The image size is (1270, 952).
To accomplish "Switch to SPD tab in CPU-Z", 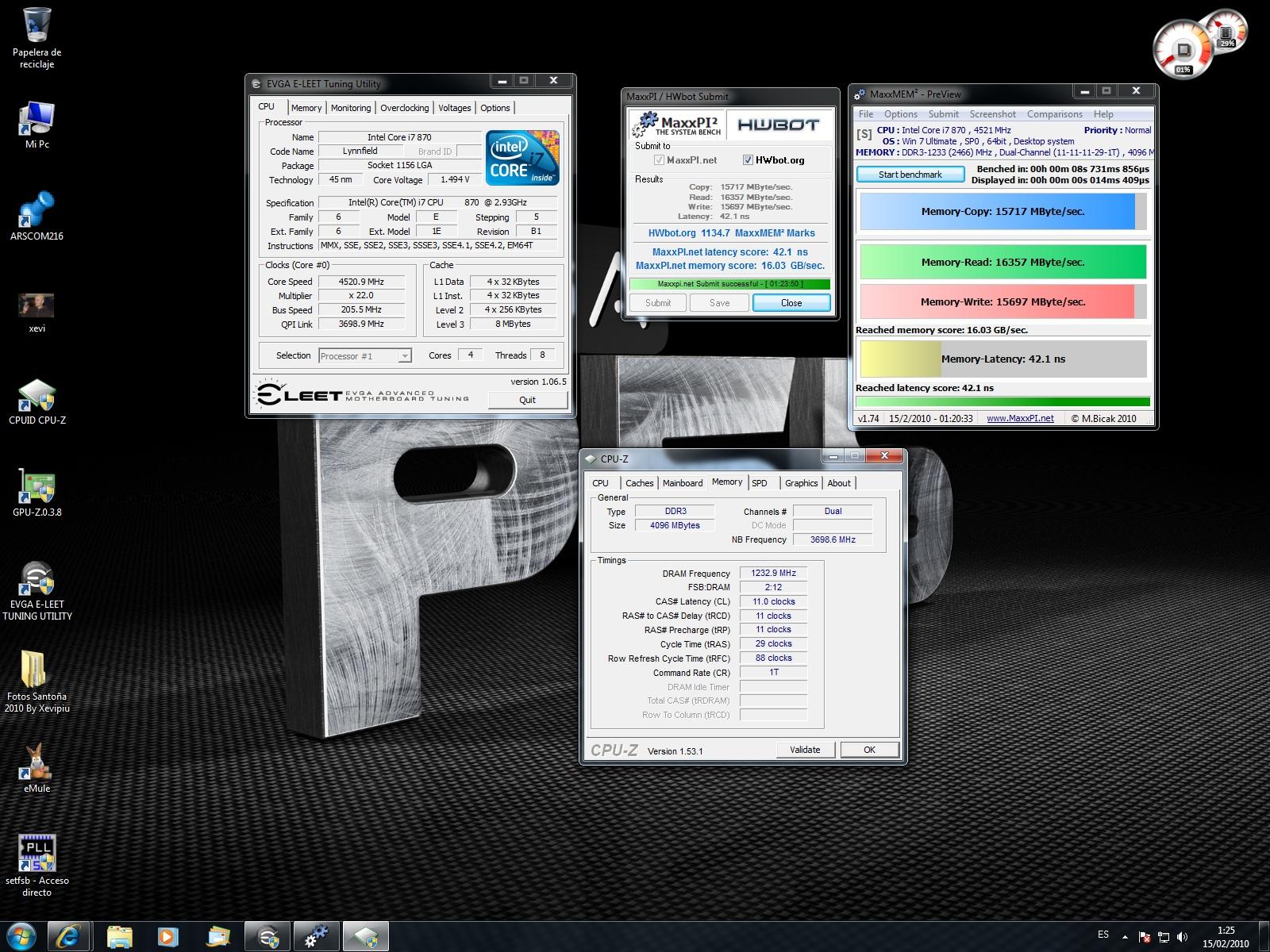I will pyautogui.click(x=760, y=483).
